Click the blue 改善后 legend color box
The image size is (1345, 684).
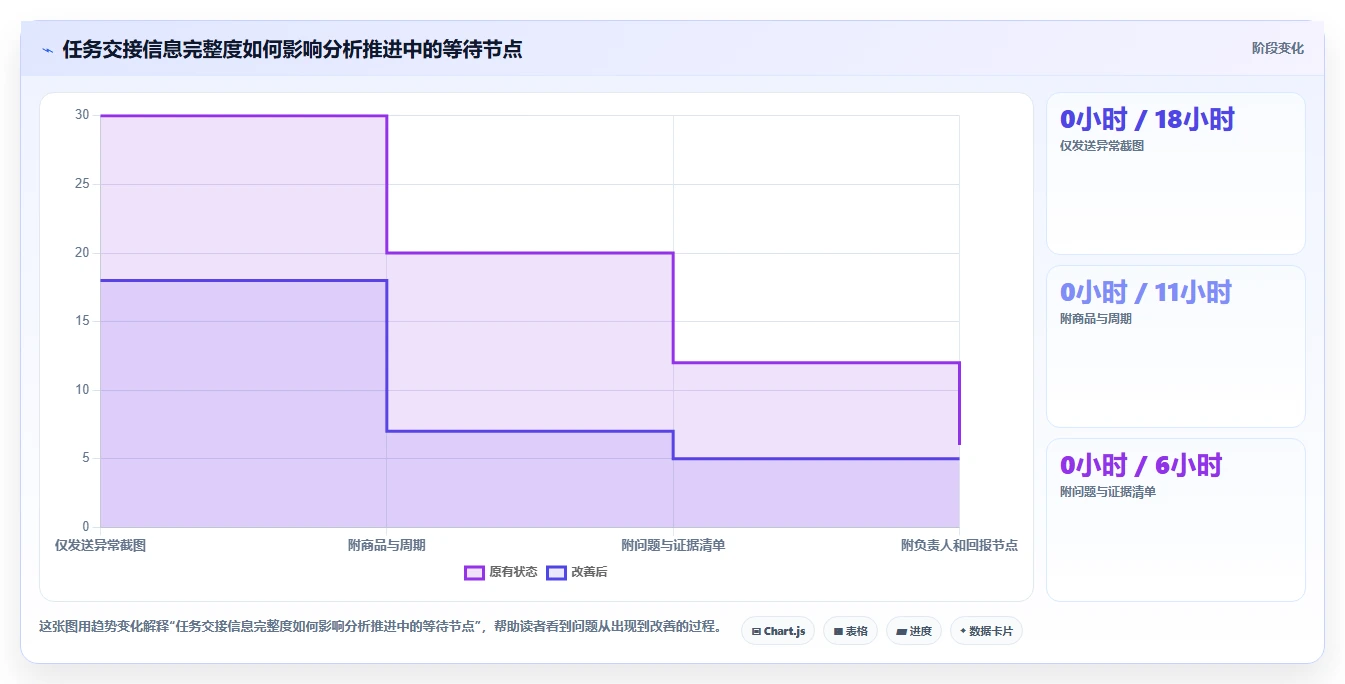(556, 572)
